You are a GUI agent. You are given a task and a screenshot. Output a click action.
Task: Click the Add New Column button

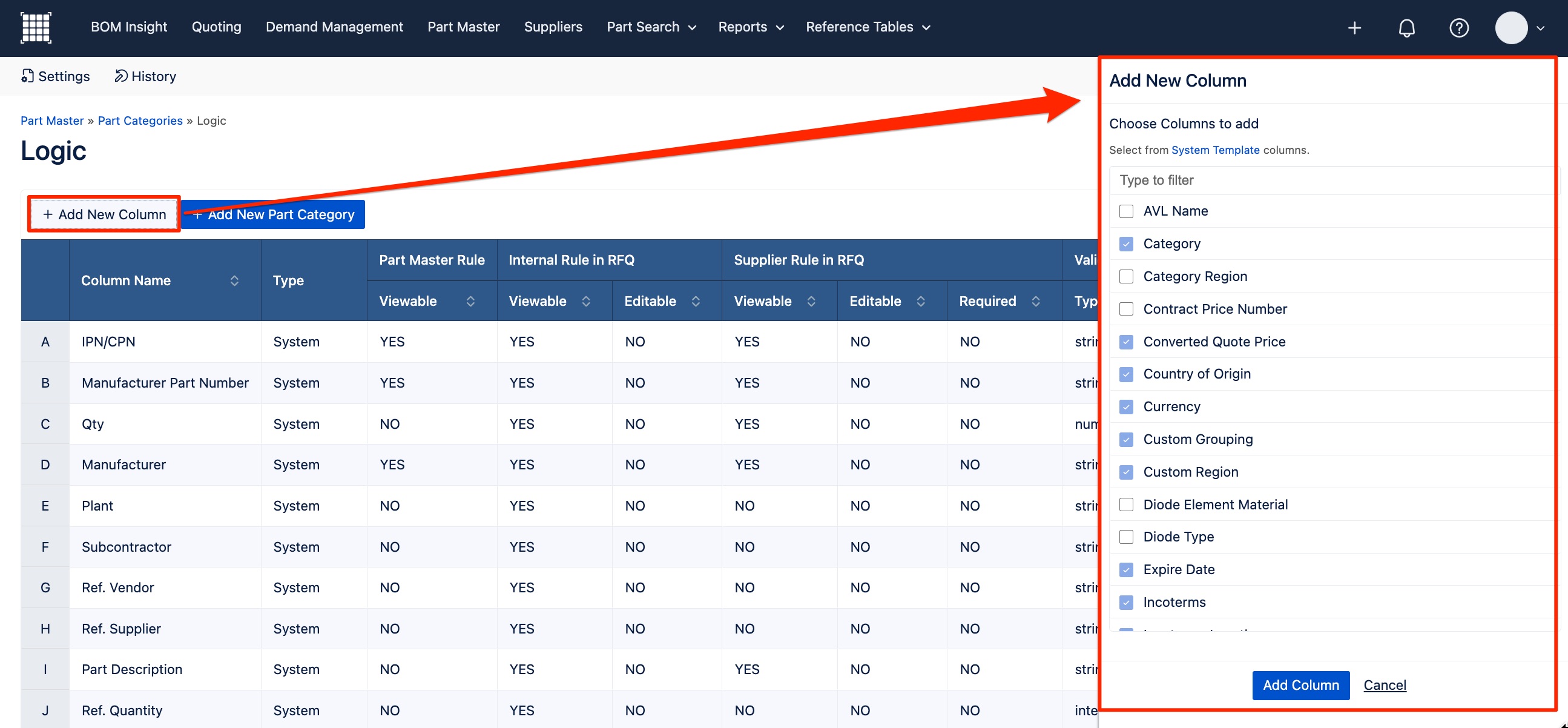(104, 214)
